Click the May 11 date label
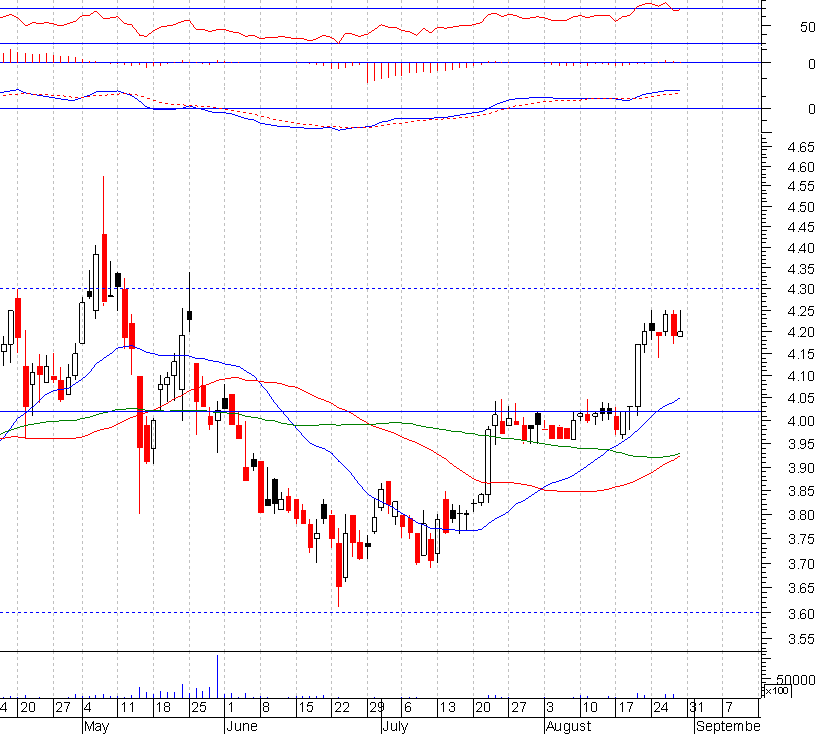This screenshot has width=819, height=734. pyautogui.click(x=128, y=708)
